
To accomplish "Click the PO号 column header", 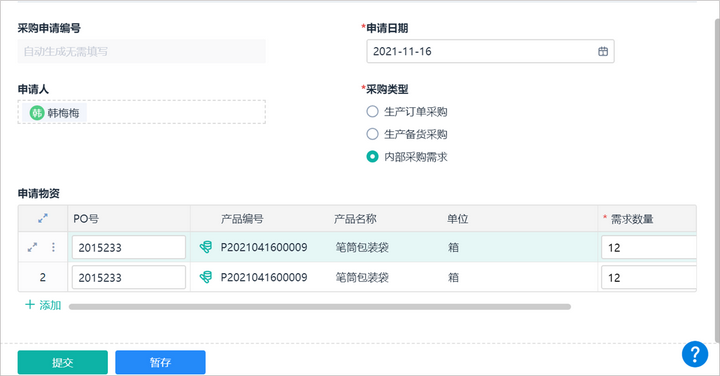I will (x=86, y=219).
